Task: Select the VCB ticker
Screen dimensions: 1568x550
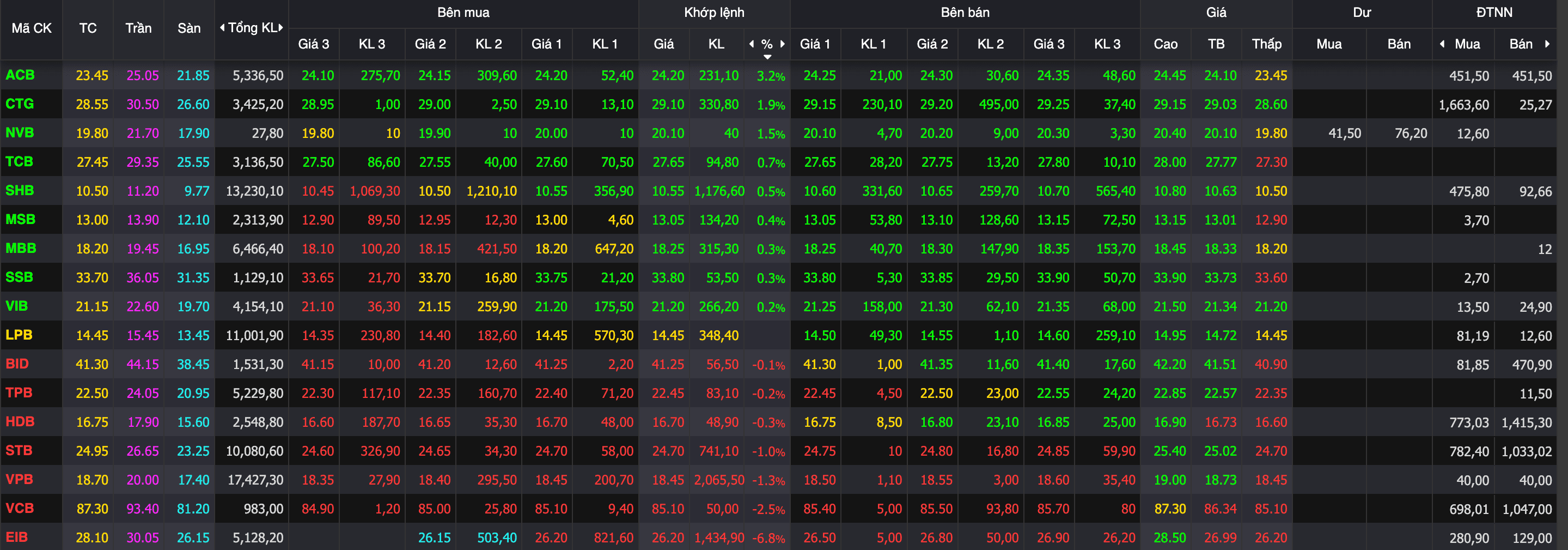Action: click(x=20, y=508)
